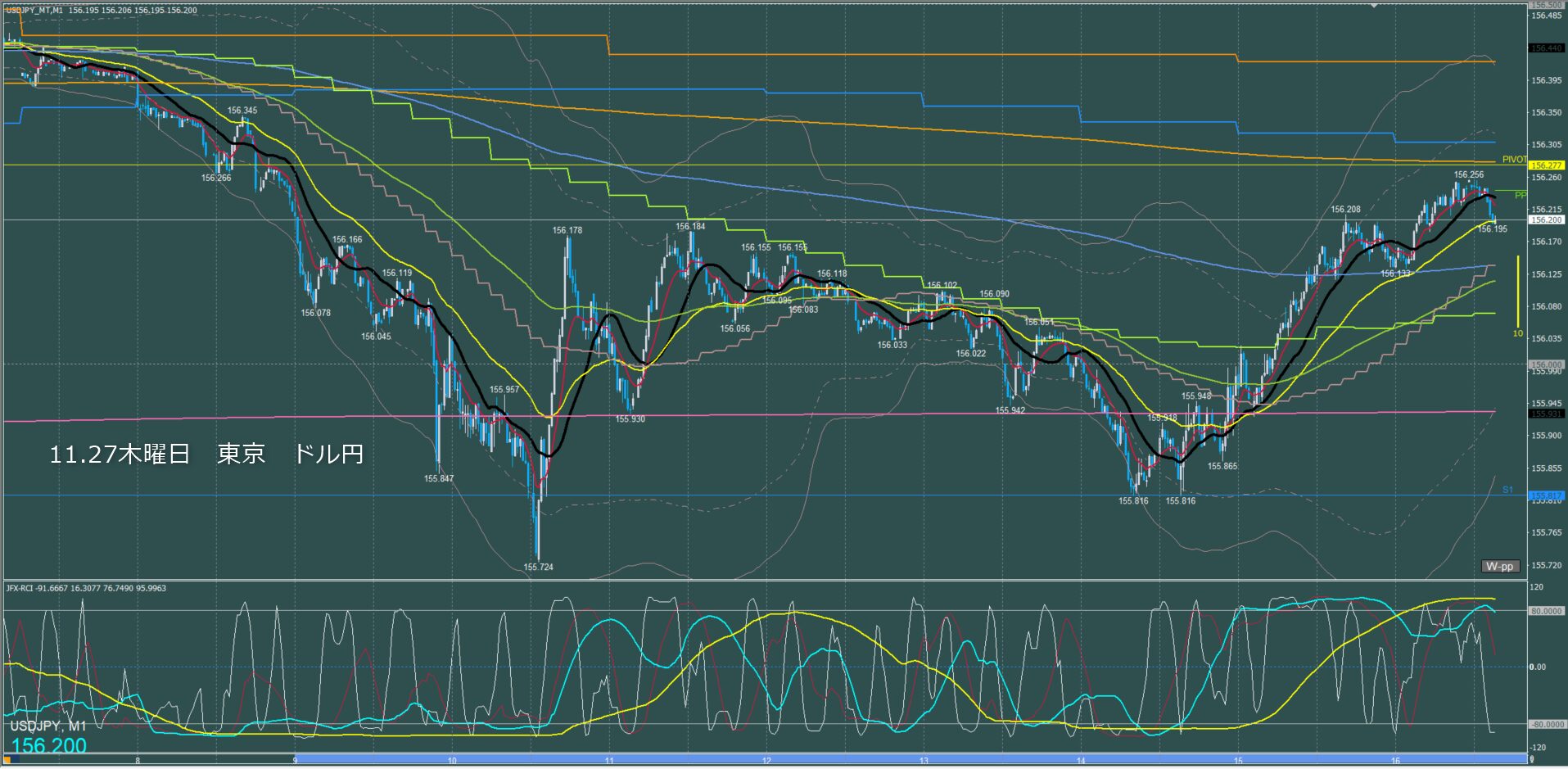Click the orange square at timeline start
1568x769 pixels.
tap(11, 760)
